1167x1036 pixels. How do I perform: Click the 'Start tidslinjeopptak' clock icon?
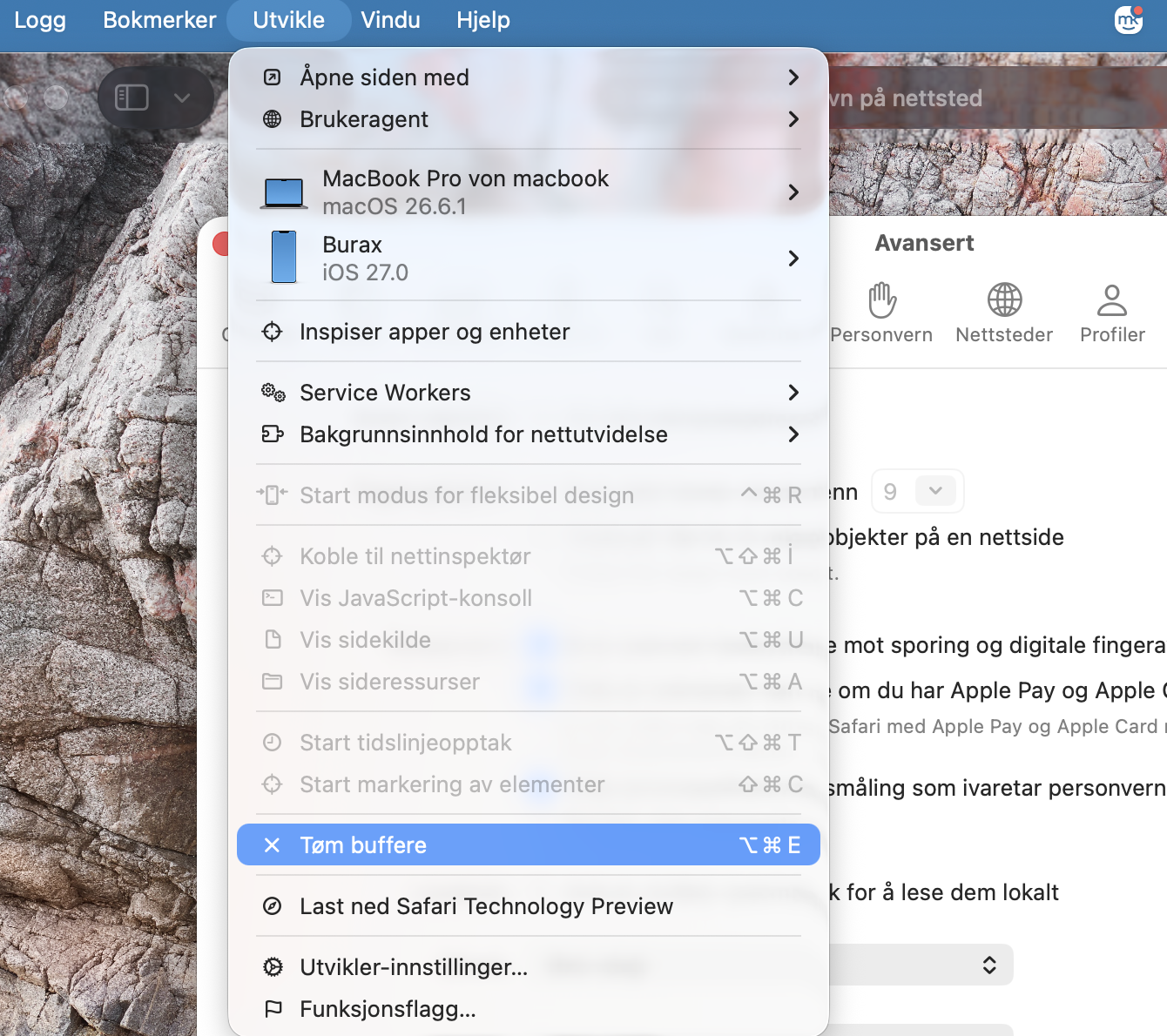coord(273,743)
